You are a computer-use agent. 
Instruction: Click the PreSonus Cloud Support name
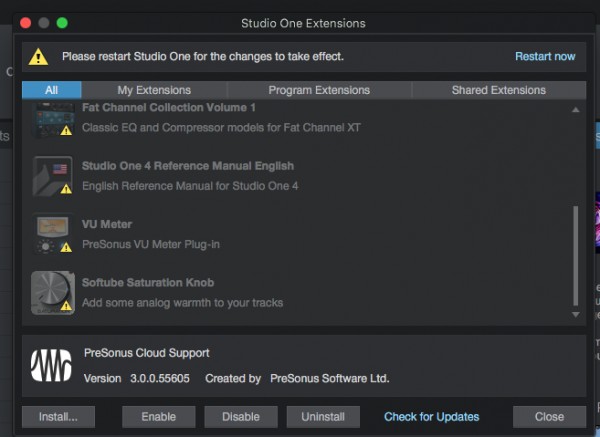tap(147, 353)
